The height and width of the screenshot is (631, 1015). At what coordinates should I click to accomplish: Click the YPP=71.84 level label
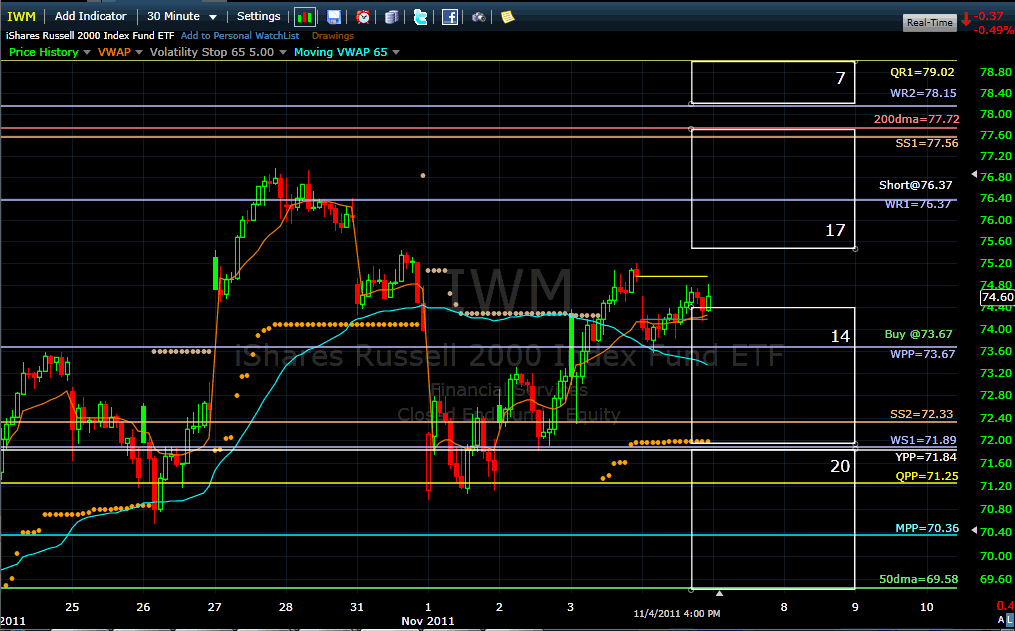pos(926,457)
